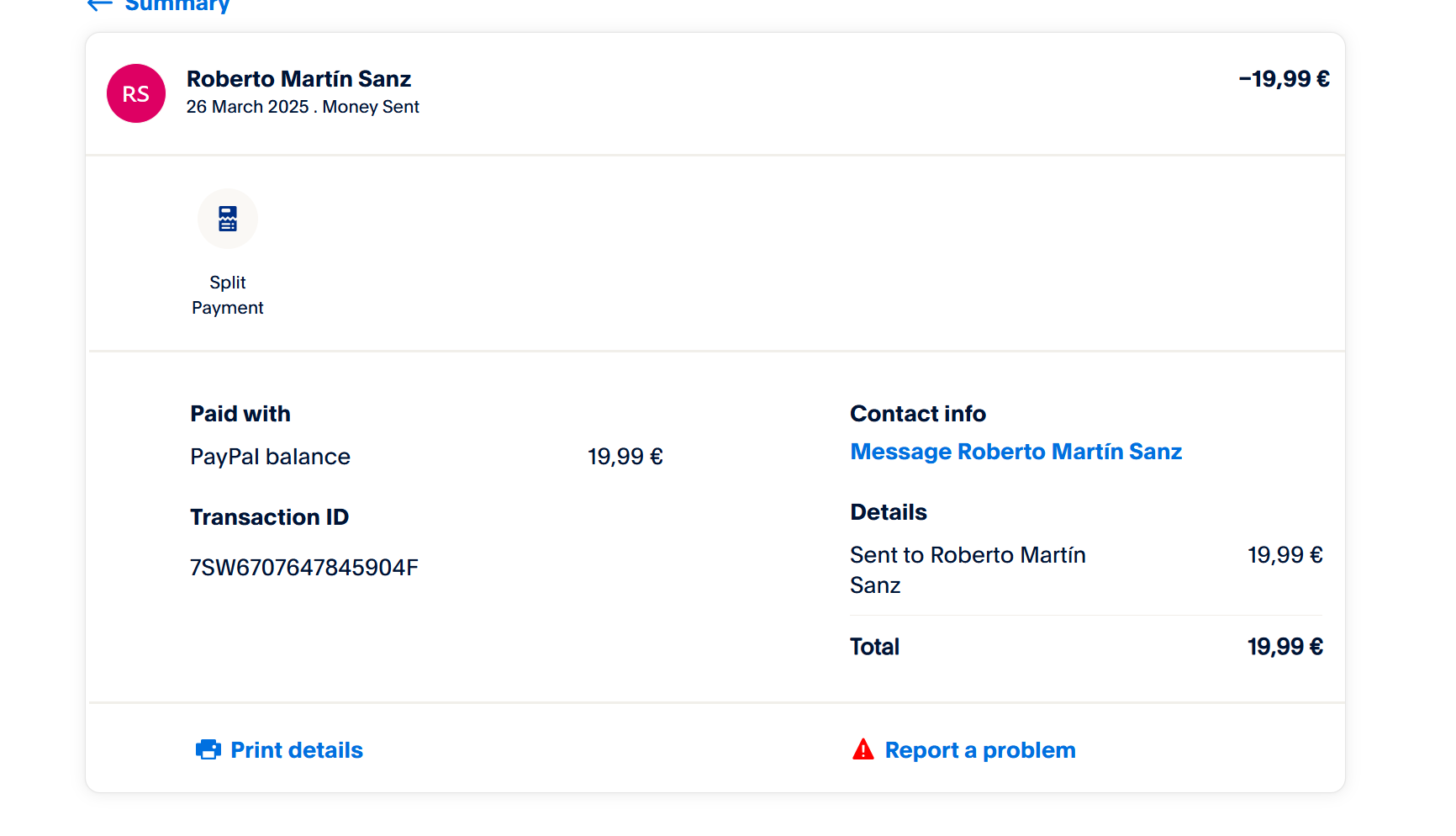Click the back arrow beside Summary

[x=100, y=5]
